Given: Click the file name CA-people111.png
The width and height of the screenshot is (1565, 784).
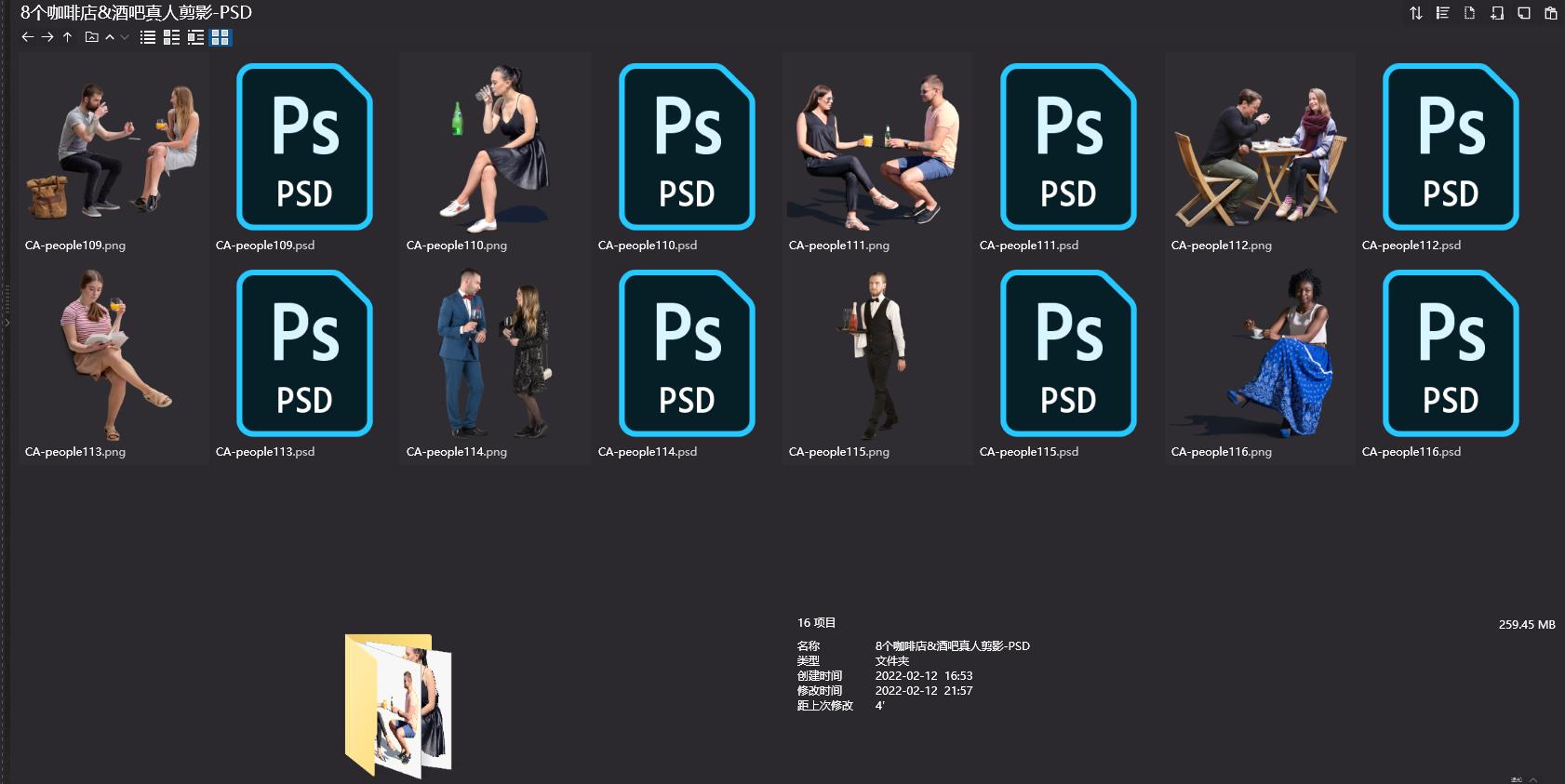Looking at the screenshot, I should click(839, 246).
